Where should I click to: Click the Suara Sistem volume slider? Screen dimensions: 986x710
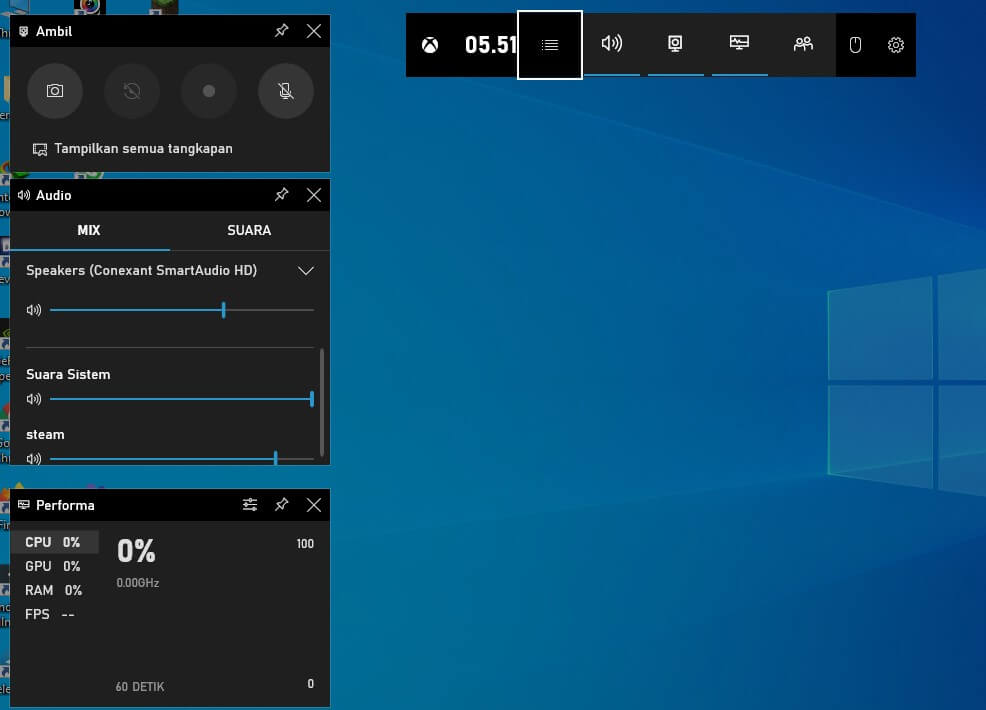180,399
